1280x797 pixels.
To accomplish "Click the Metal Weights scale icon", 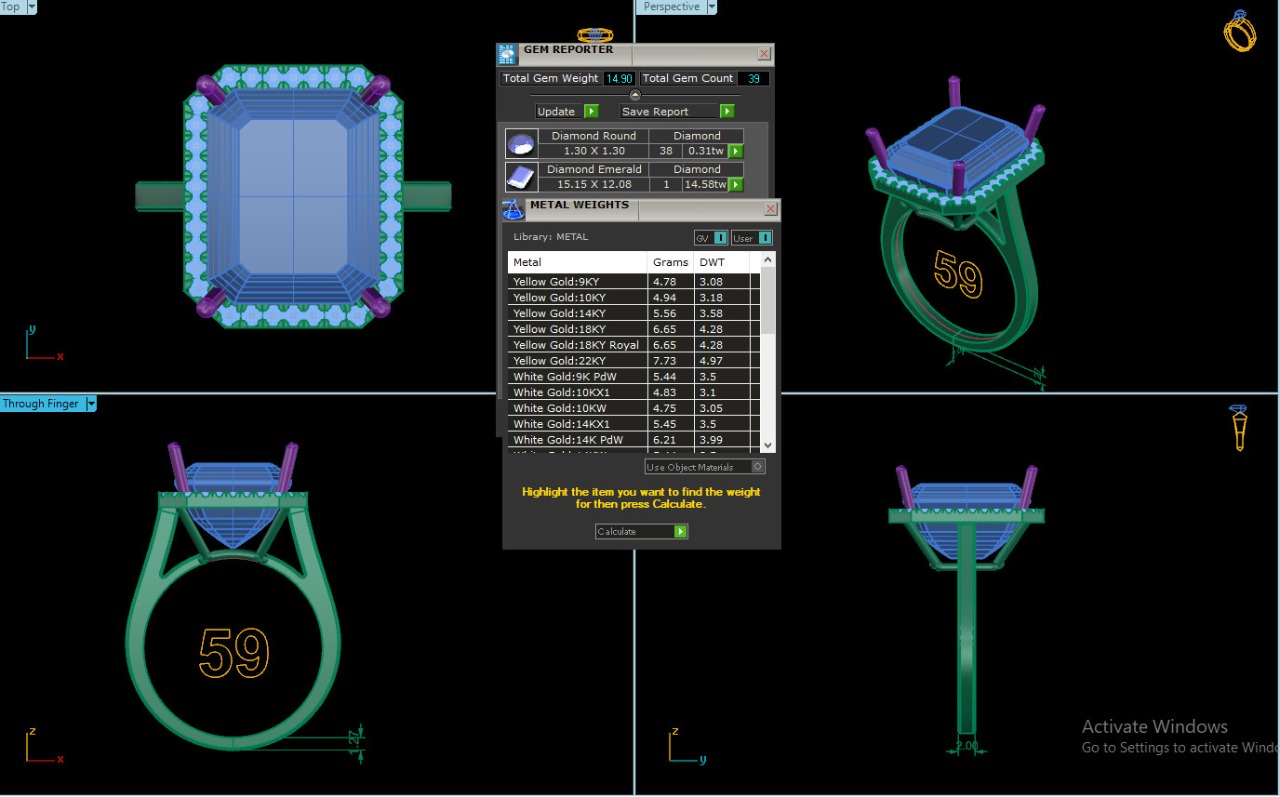I will click(x=513, y=209).
